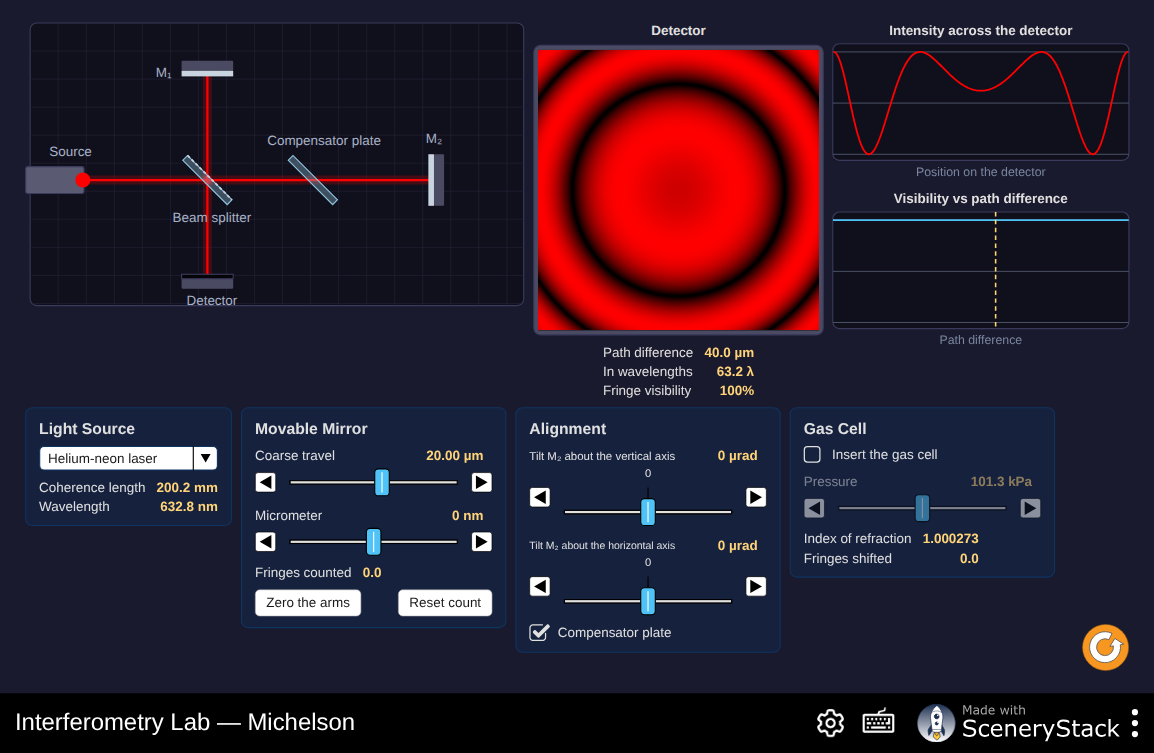The height and width of the screenshot is (753, 1154).
Task: Click the Wavelength 632.8 nm value
Action: point(188,506)
